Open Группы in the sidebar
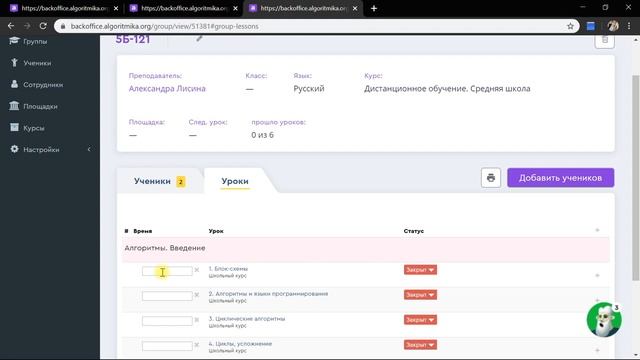This screenshot has height=360, width=640. coord(35,41)
